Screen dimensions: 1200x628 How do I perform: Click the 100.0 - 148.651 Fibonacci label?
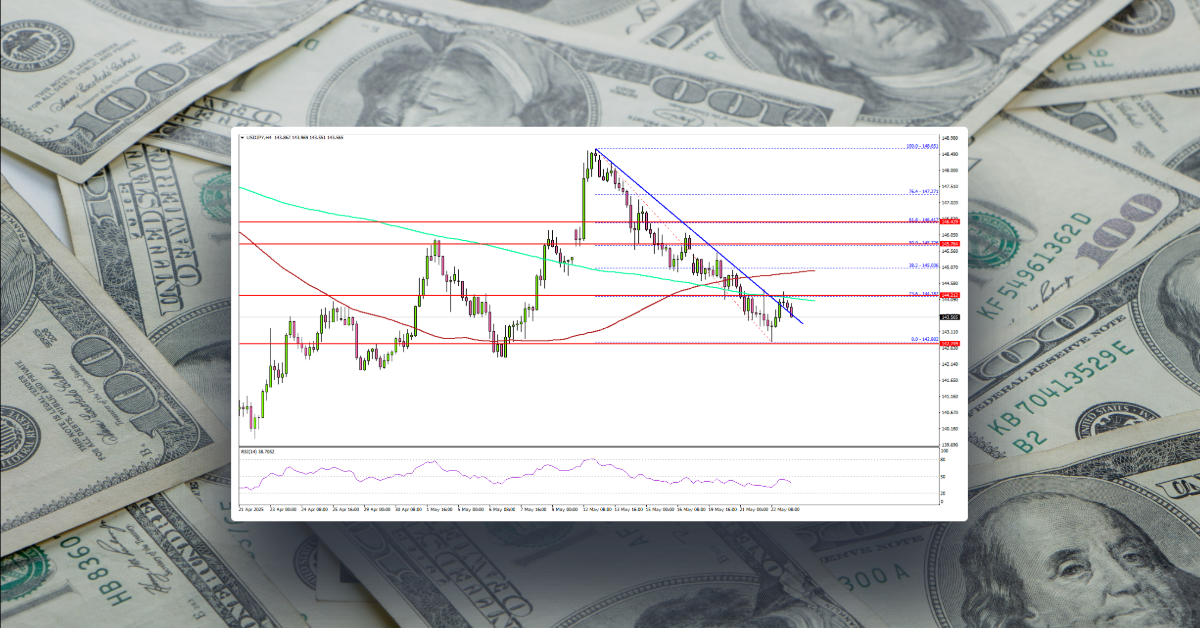click(x=920, y=147)
